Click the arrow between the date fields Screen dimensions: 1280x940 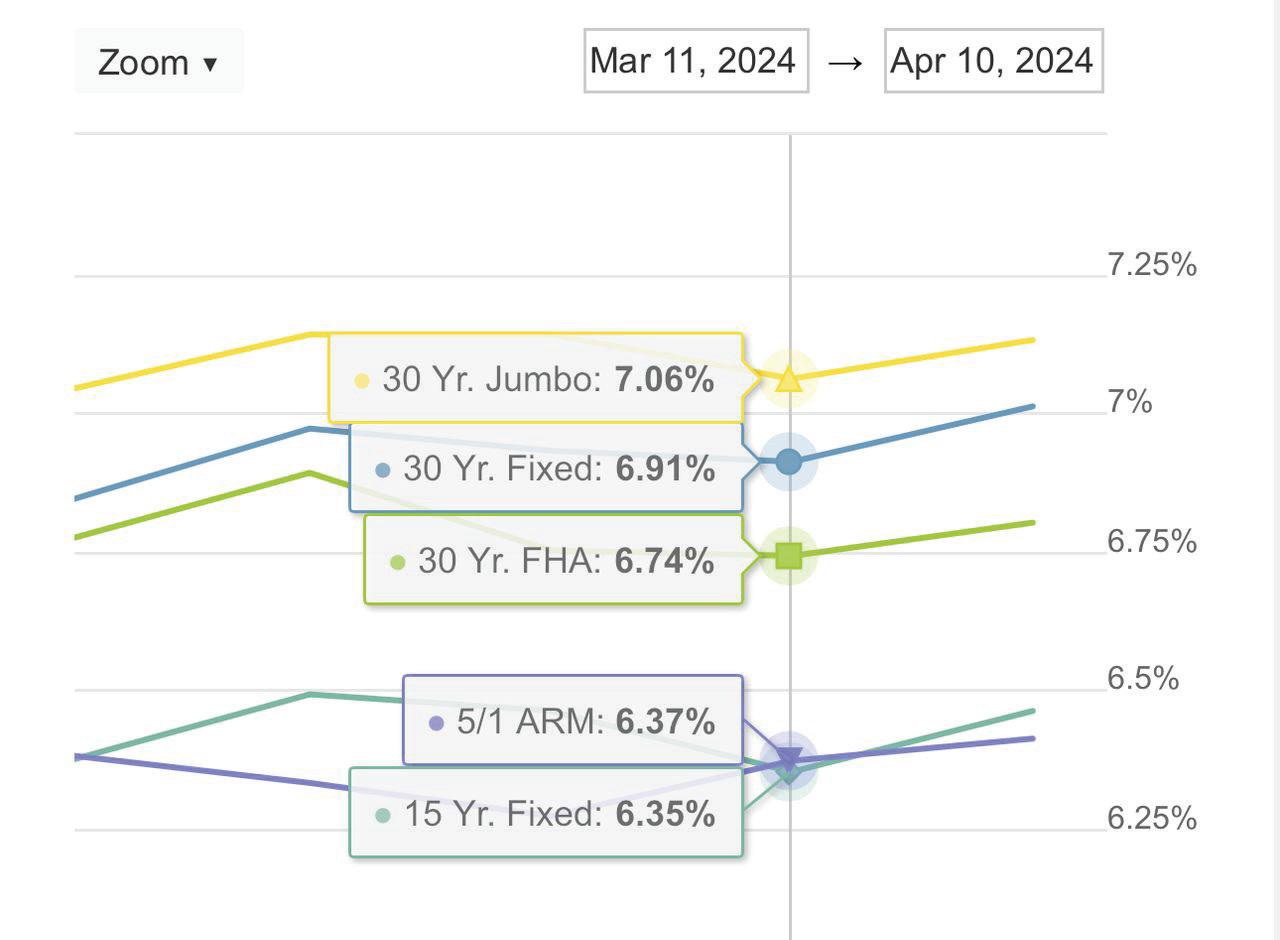click(x=846, y=62)
